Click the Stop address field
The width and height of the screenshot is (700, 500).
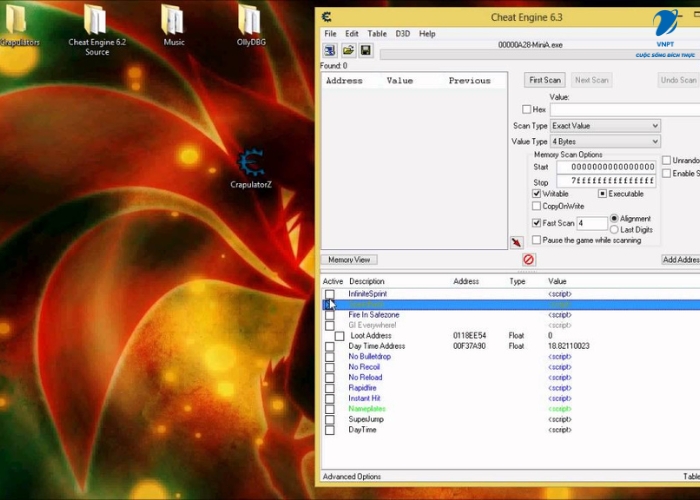pyautogui.click(x=606, y=181)
